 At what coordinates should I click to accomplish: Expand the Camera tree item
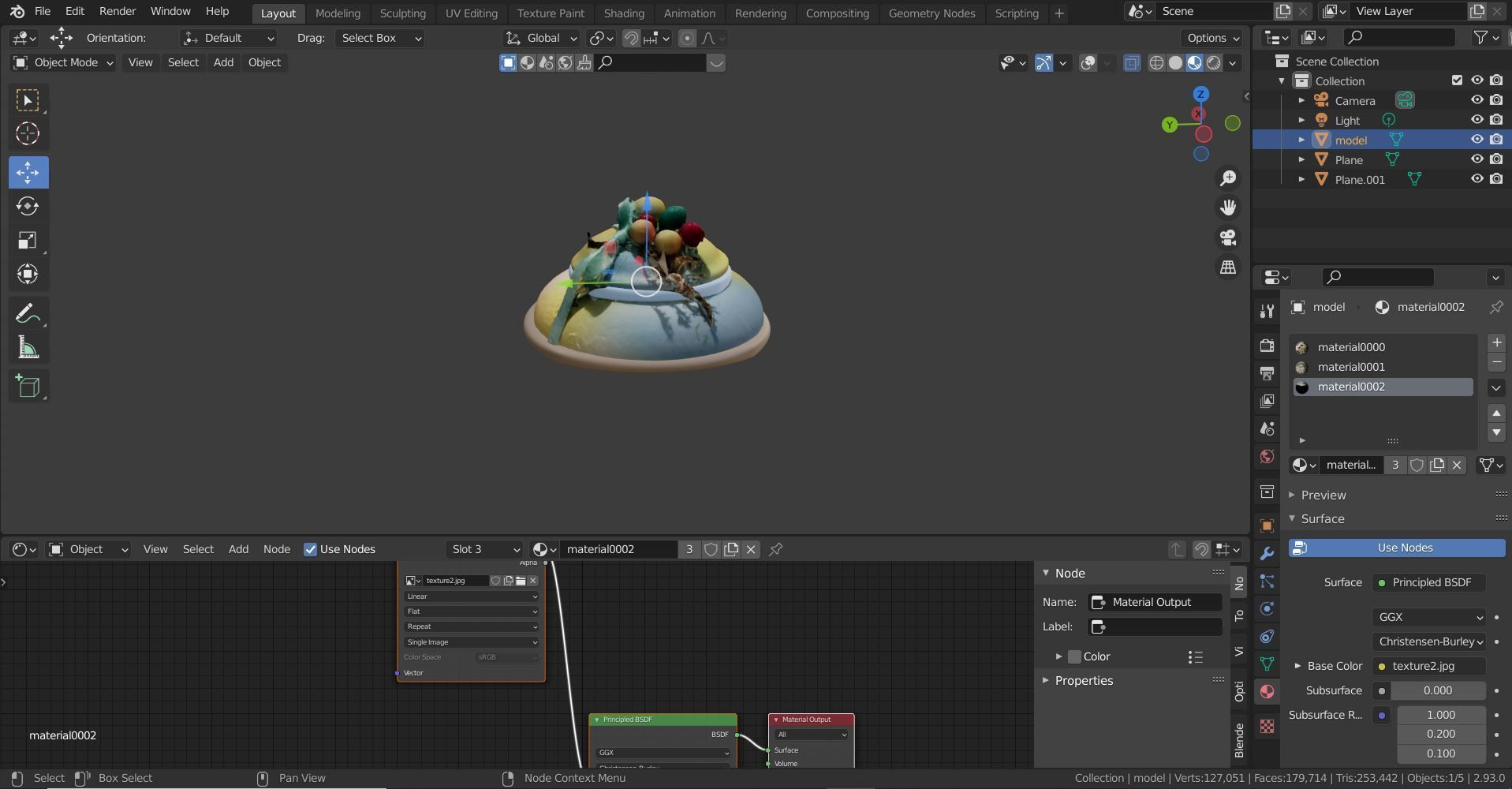tap(1301, 100)
